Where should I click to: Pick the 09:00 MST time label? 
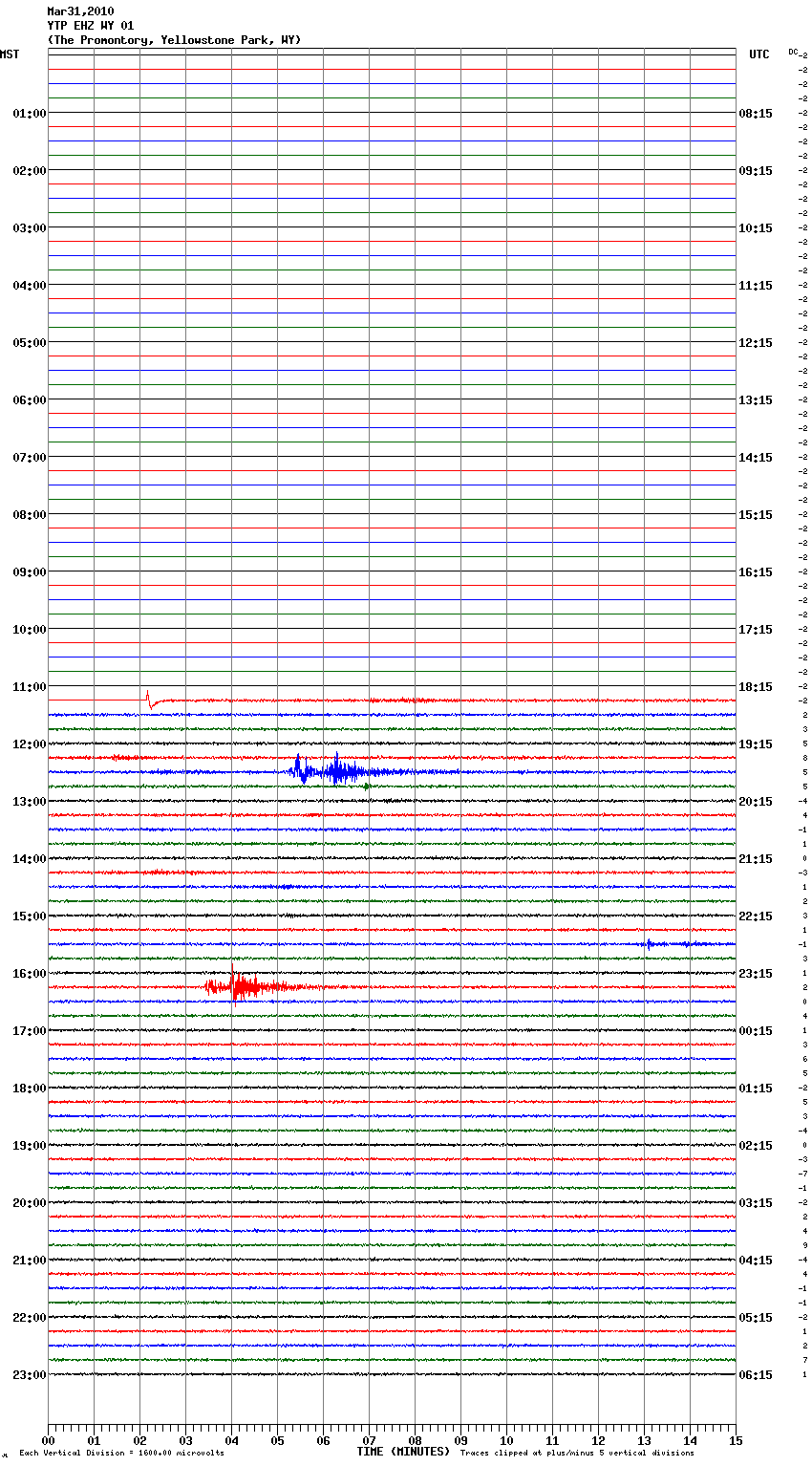tap(30, 572)
